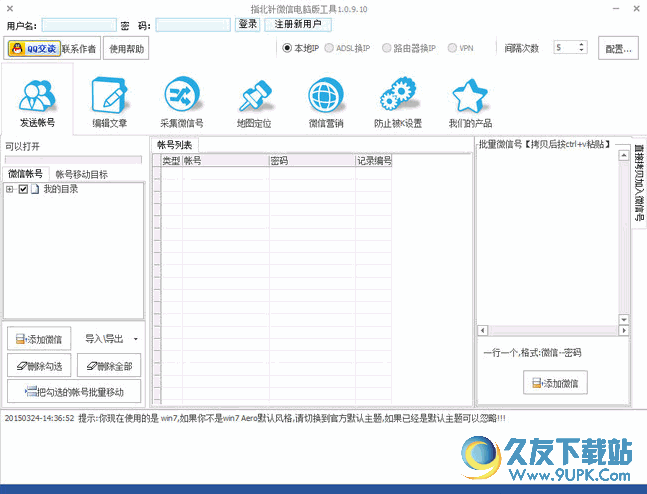Focus the 密码 input field
The height and width of the screenshot is (494, 647).
(x=193, y=25)
